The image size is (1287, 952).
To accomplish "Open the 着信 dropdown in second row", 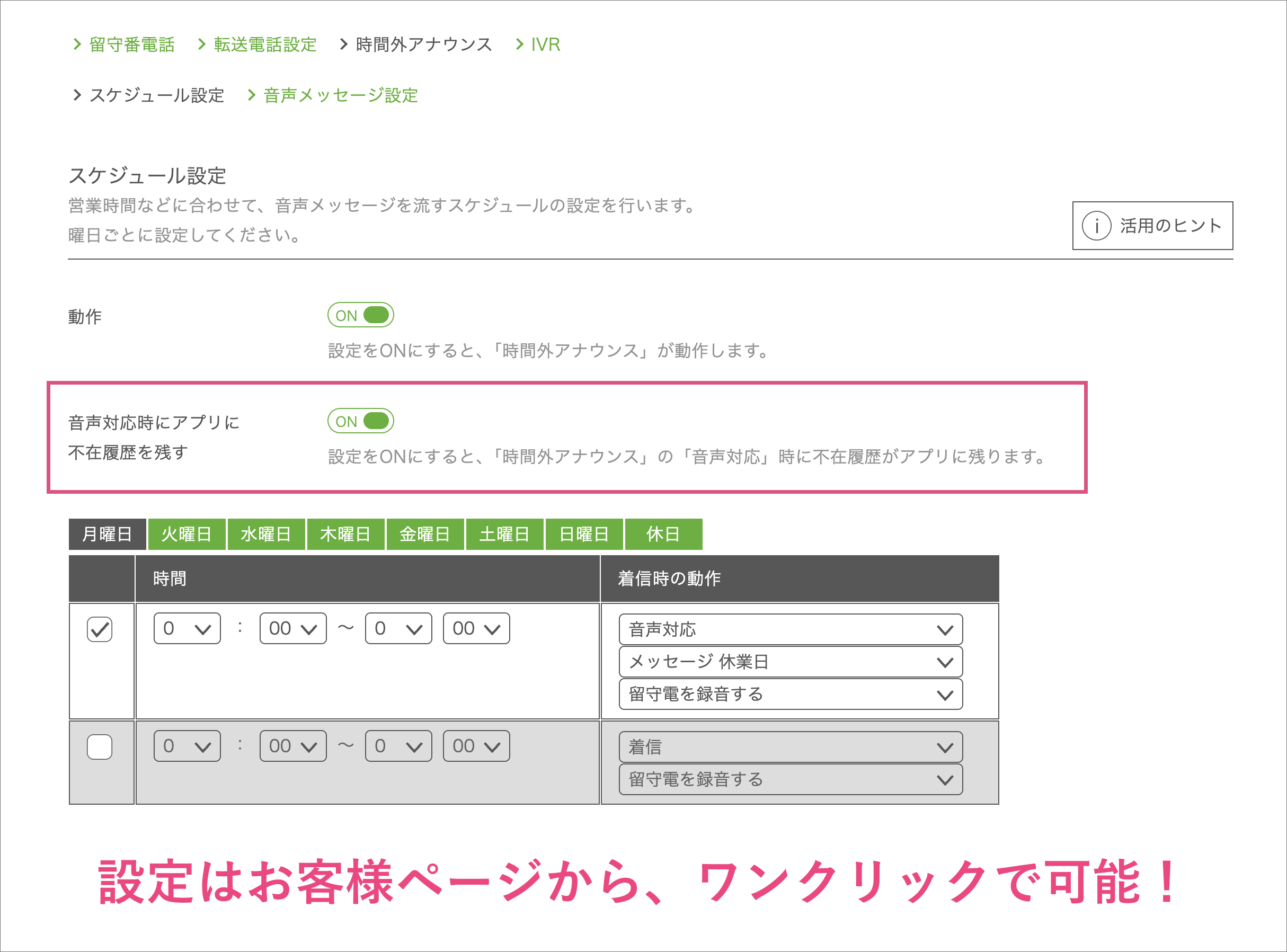I will [790, 748].
